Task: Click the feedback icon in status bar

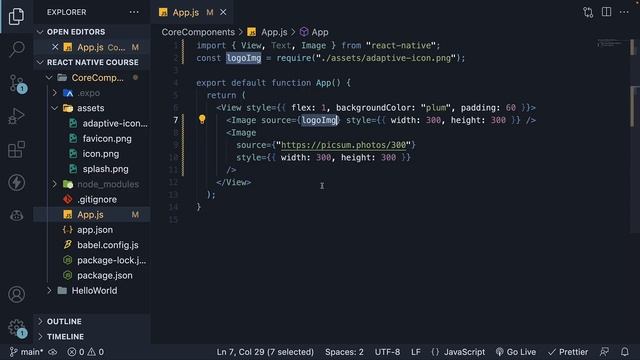Action: [x=604, y=352]
